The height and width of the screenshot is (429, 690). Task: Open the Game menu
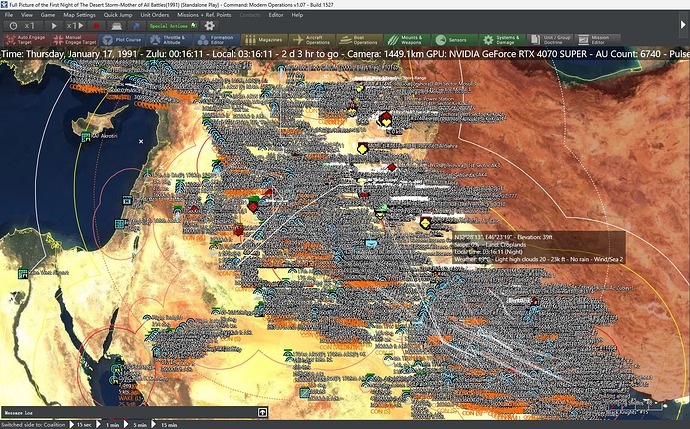tap(48, 15)
